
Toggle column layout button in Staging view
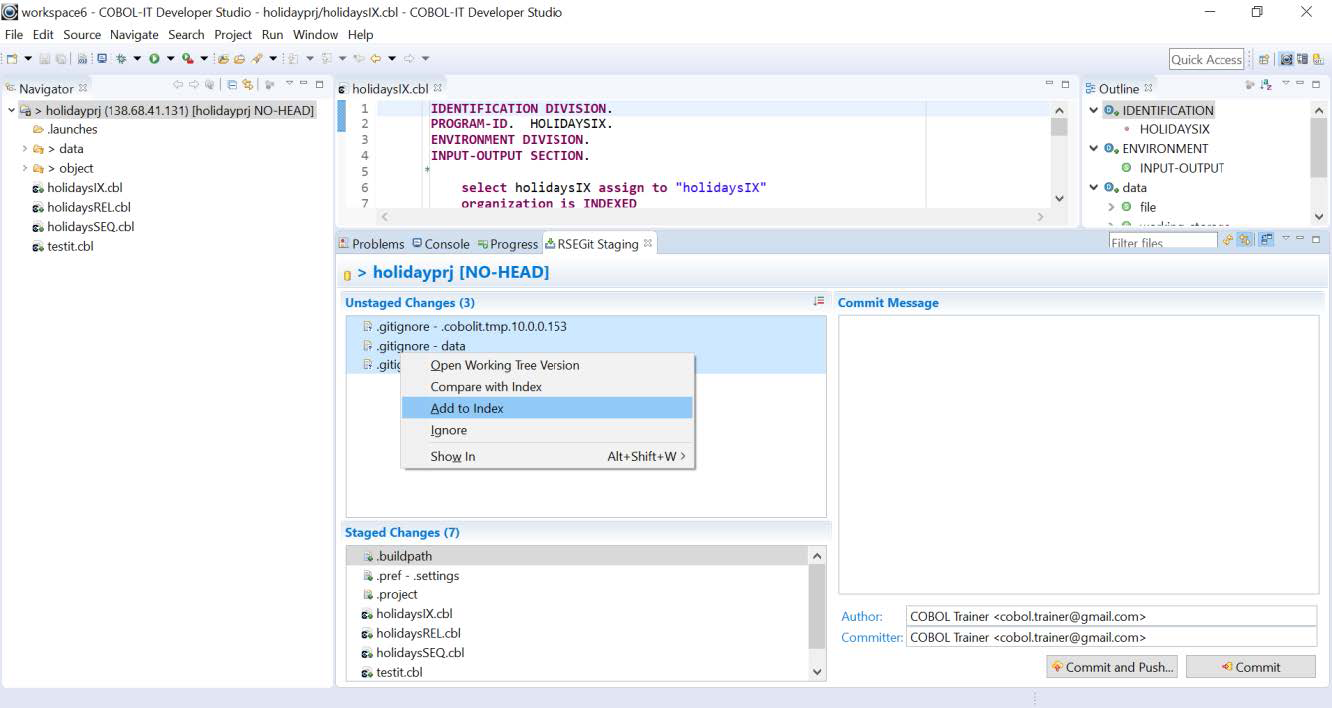click(1266, 241)
